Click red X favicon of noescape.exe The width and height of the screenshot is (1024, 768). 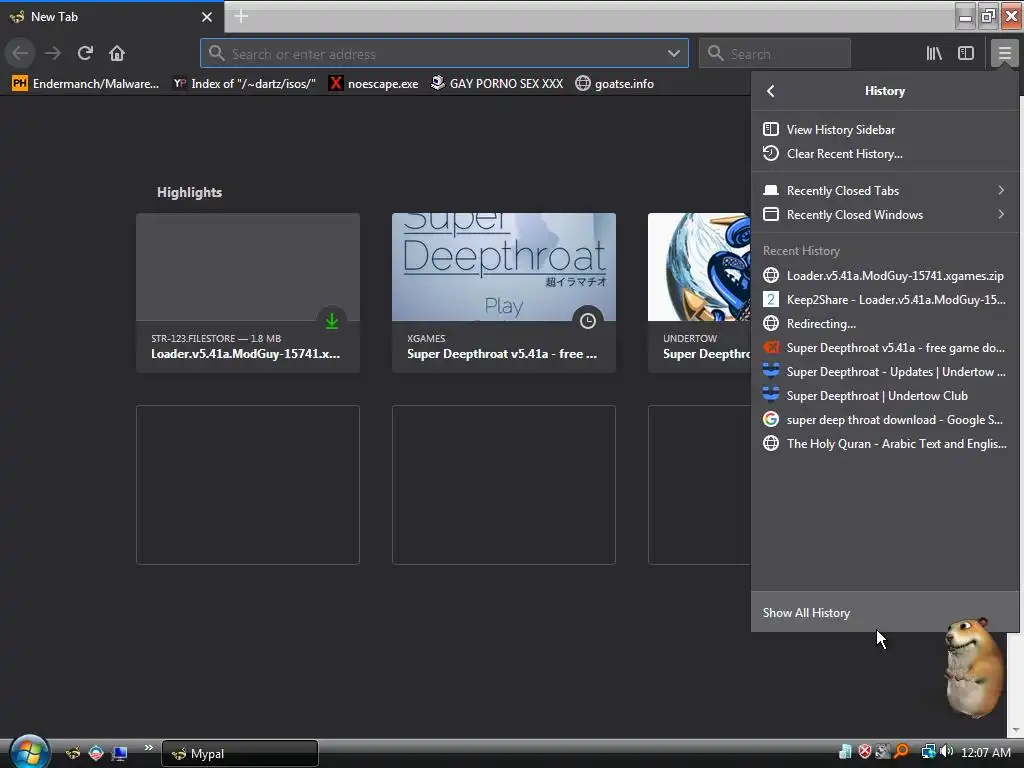335,84
